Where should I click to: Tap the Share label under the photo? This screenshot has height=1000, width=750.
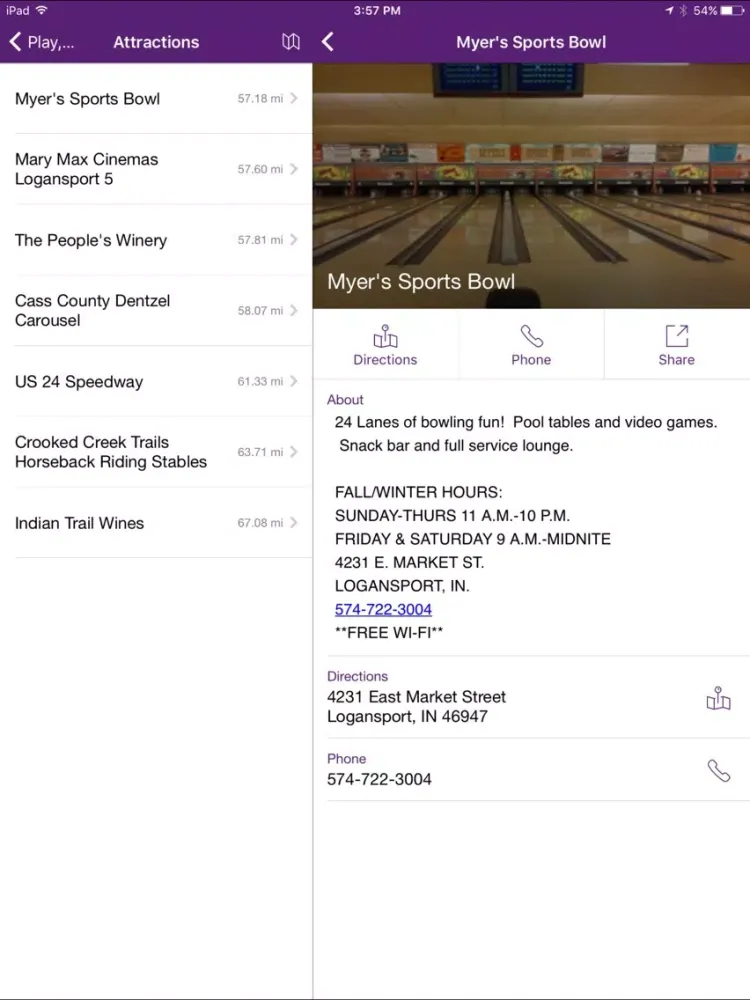[x=677, y=360]
